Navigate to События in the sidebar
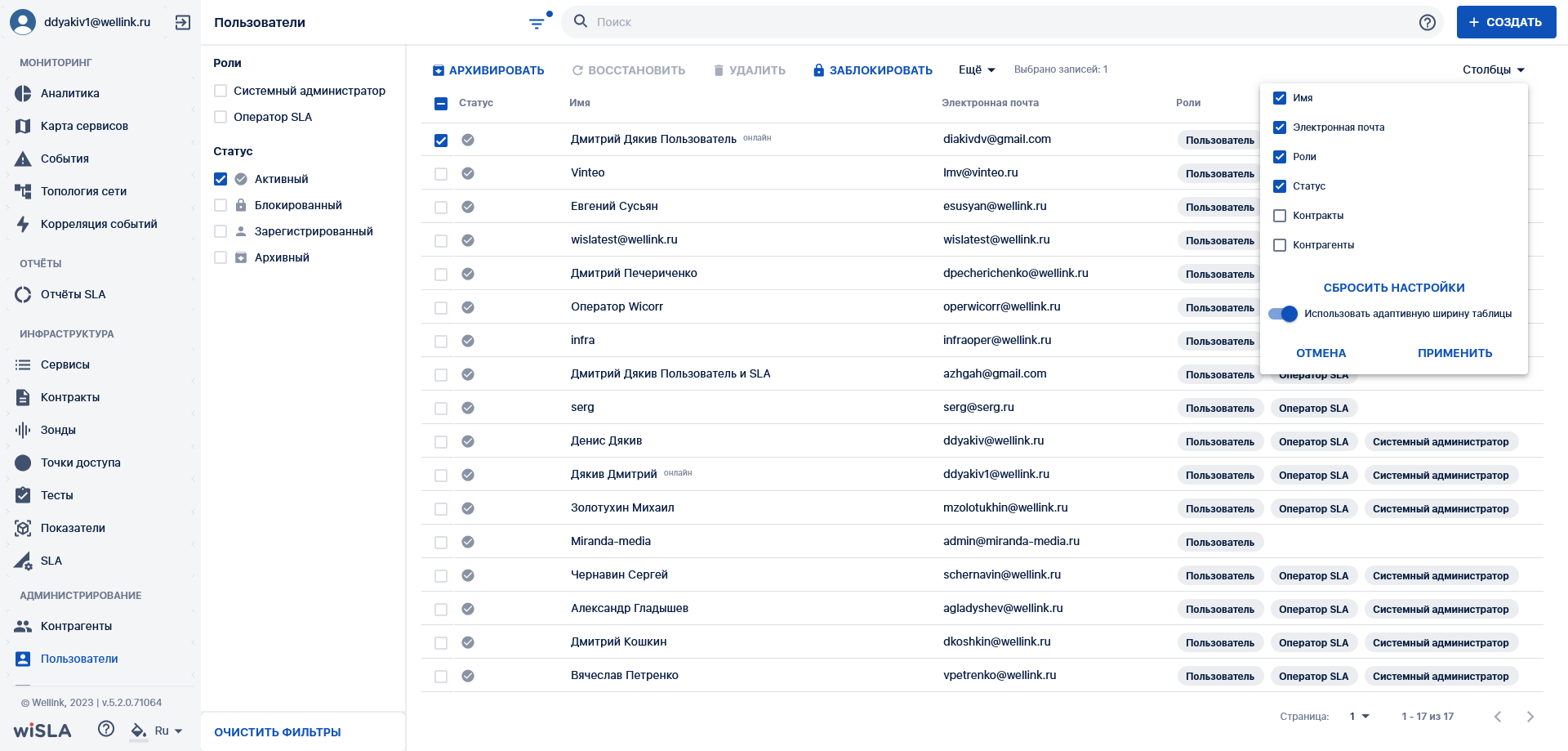 [65, 159]
